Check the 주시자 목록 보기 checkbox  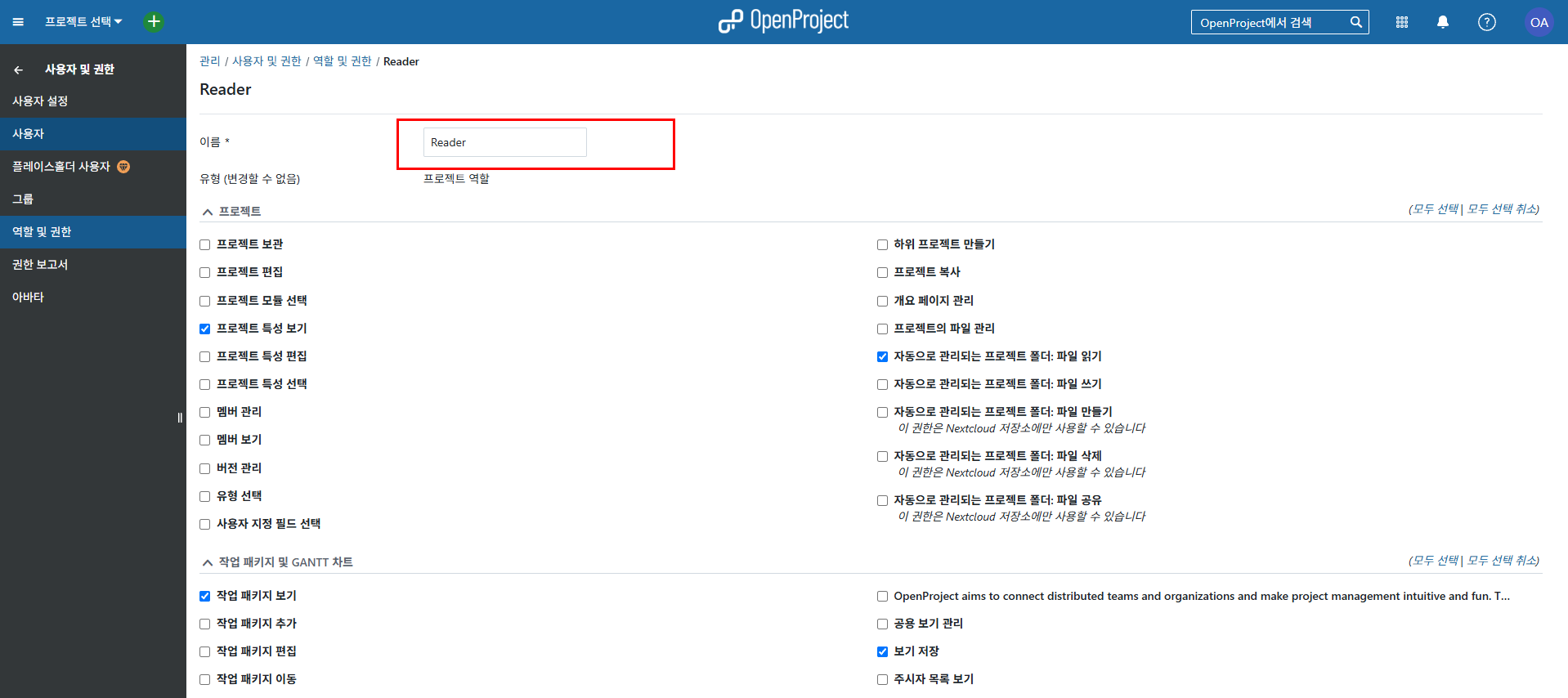(x=882, y=680)
